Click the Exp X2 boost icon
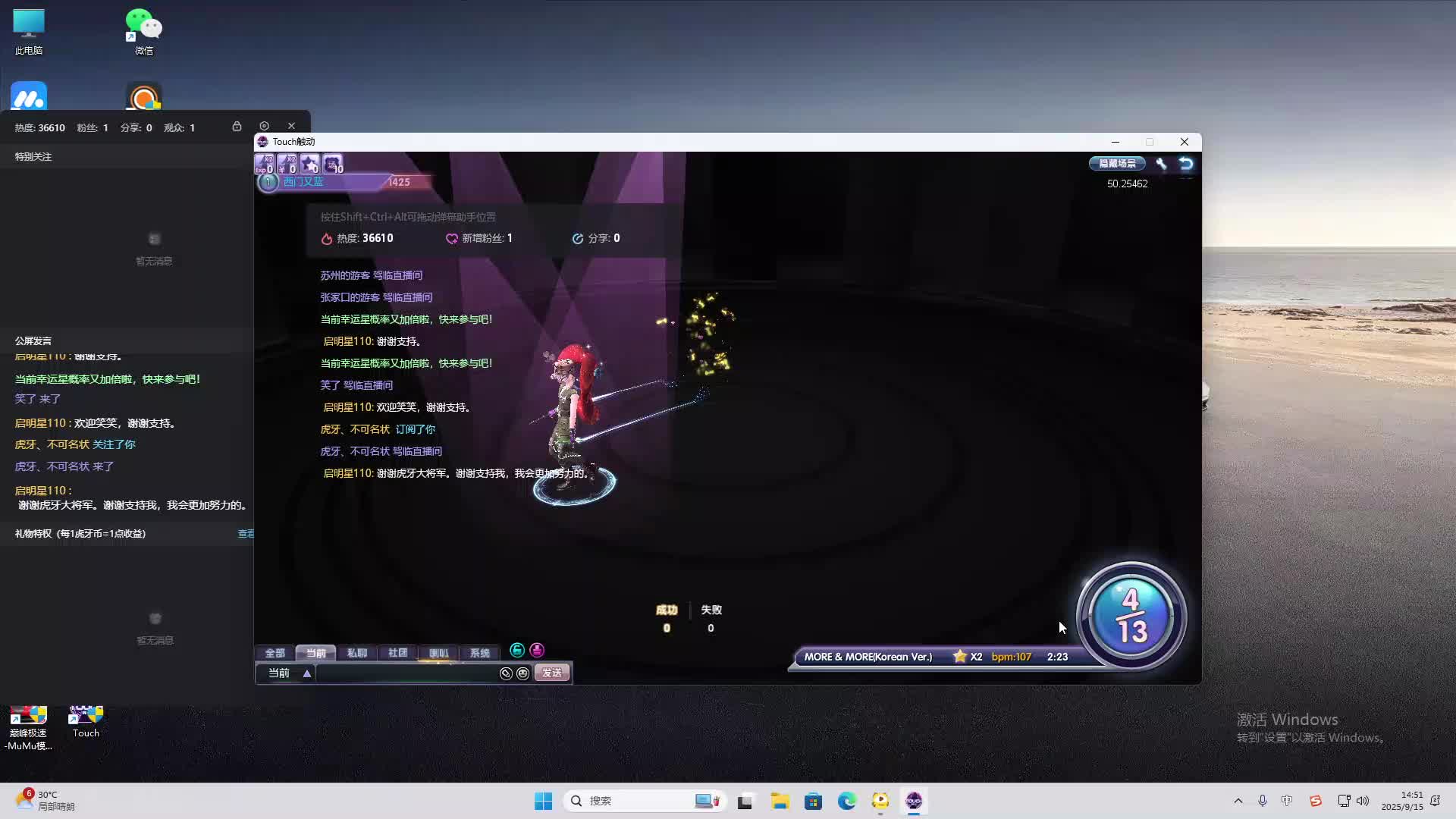This screenshot has height=819, width=1456. tap(265, 163)
